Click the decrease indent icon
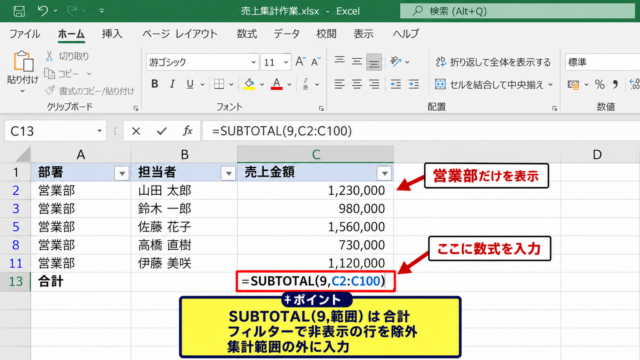The height and width of the screenshot is (360, 640). point(396,84)
